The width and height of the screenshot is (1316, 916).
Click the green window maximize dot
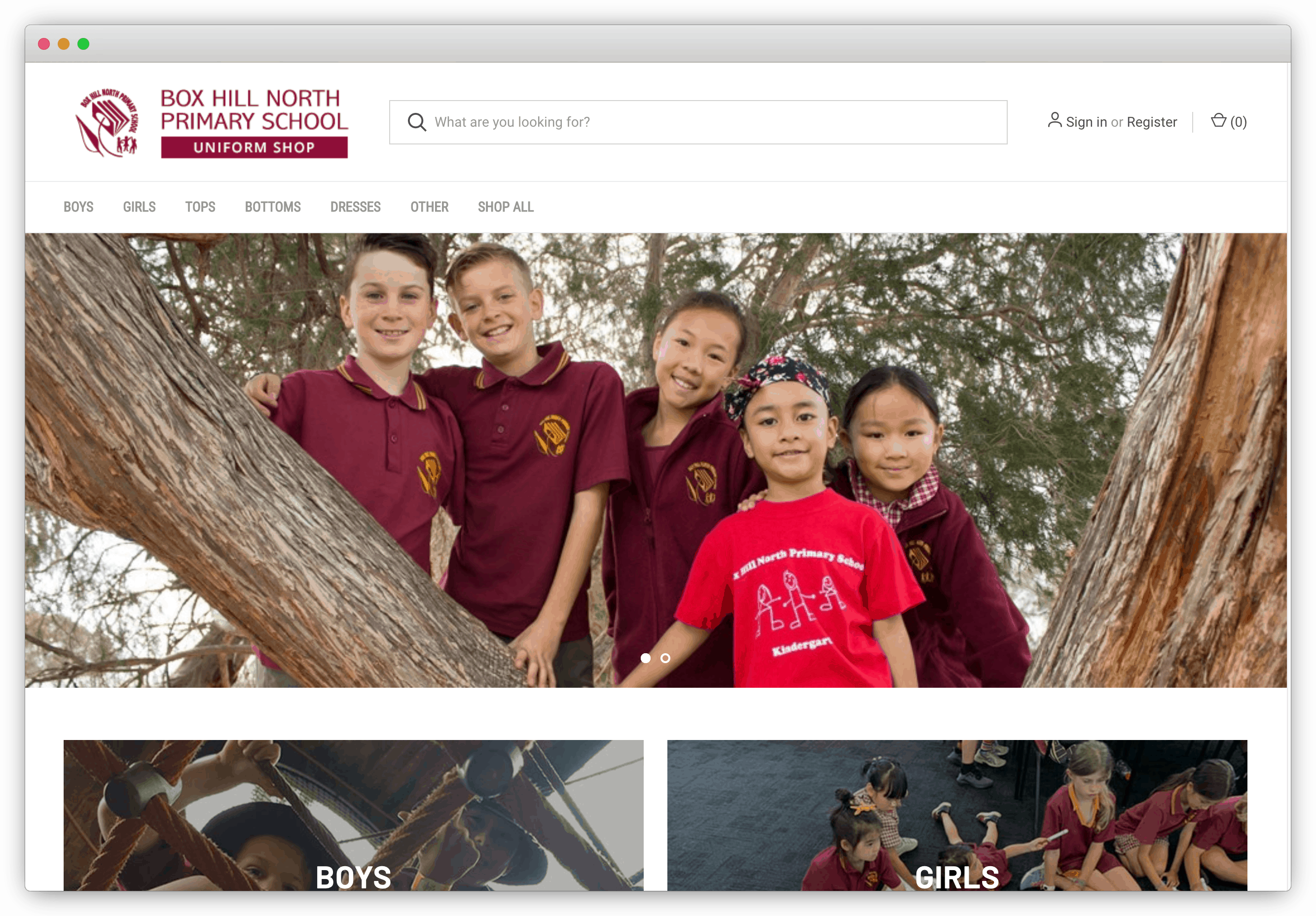[84, 44]
